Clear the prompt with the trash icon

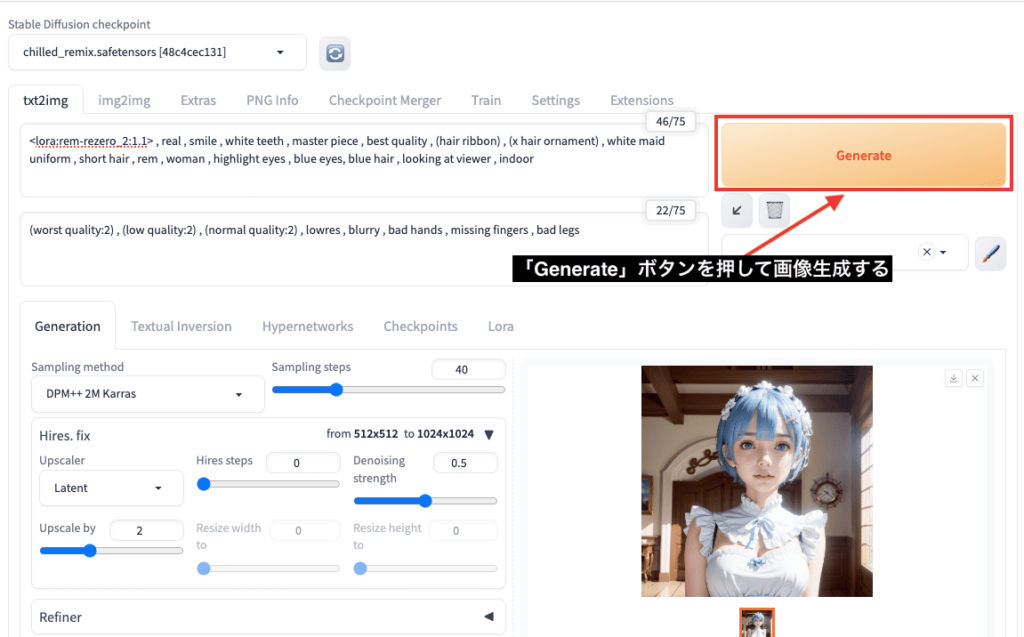click(x=775, y=210)
